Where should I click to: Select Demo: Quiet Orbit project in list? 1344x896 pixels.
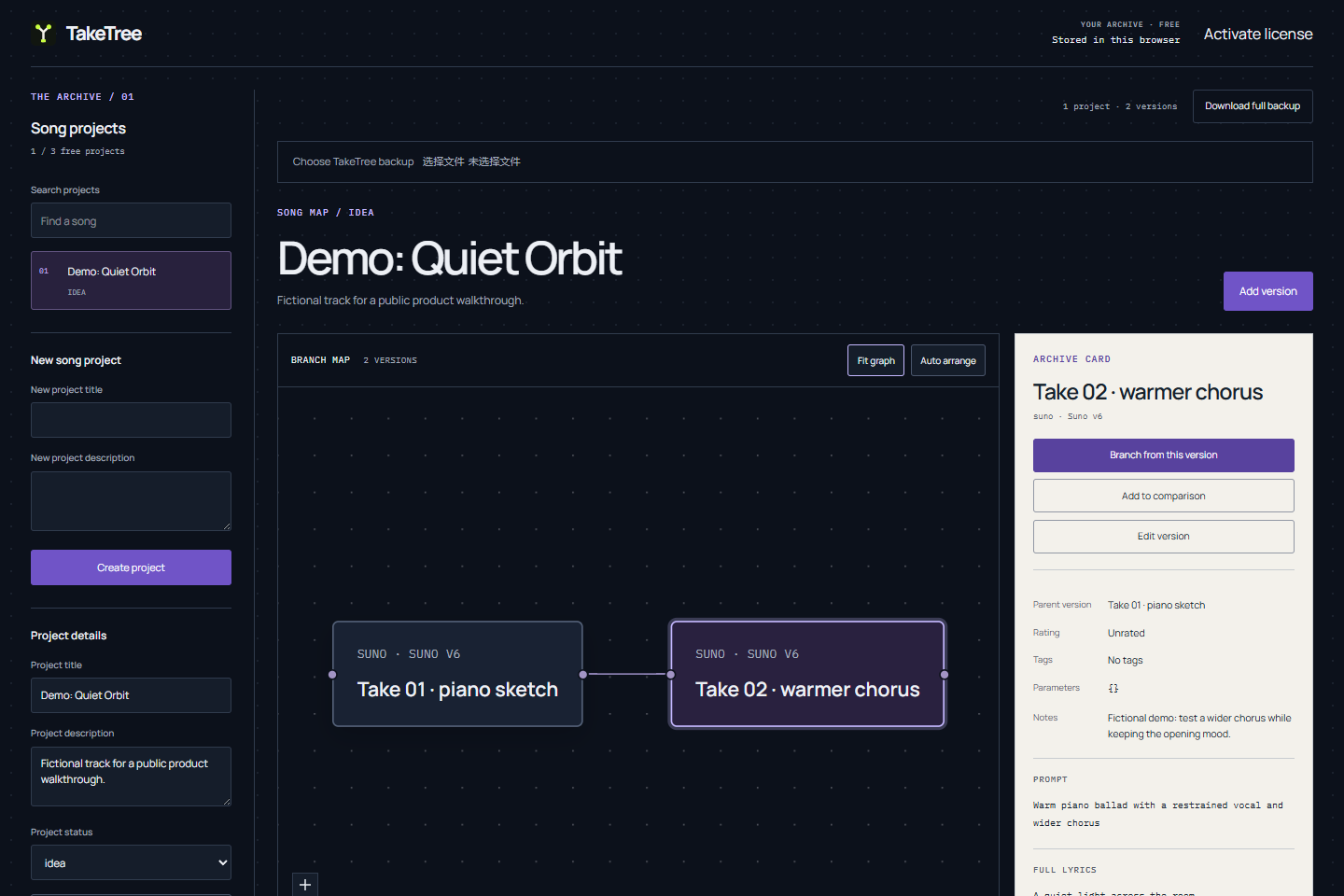pyautogui.click(x=131, y=280)
